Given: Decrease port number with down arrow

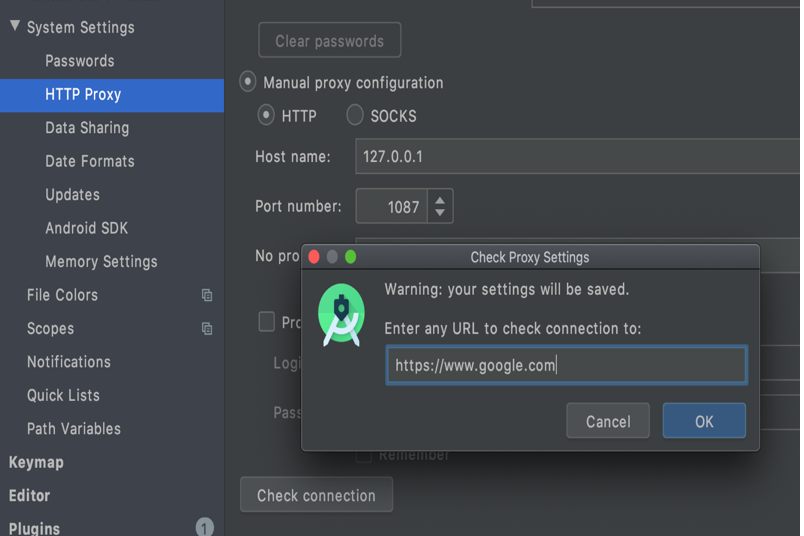Looking at the screenshot, I should point(439,212).
